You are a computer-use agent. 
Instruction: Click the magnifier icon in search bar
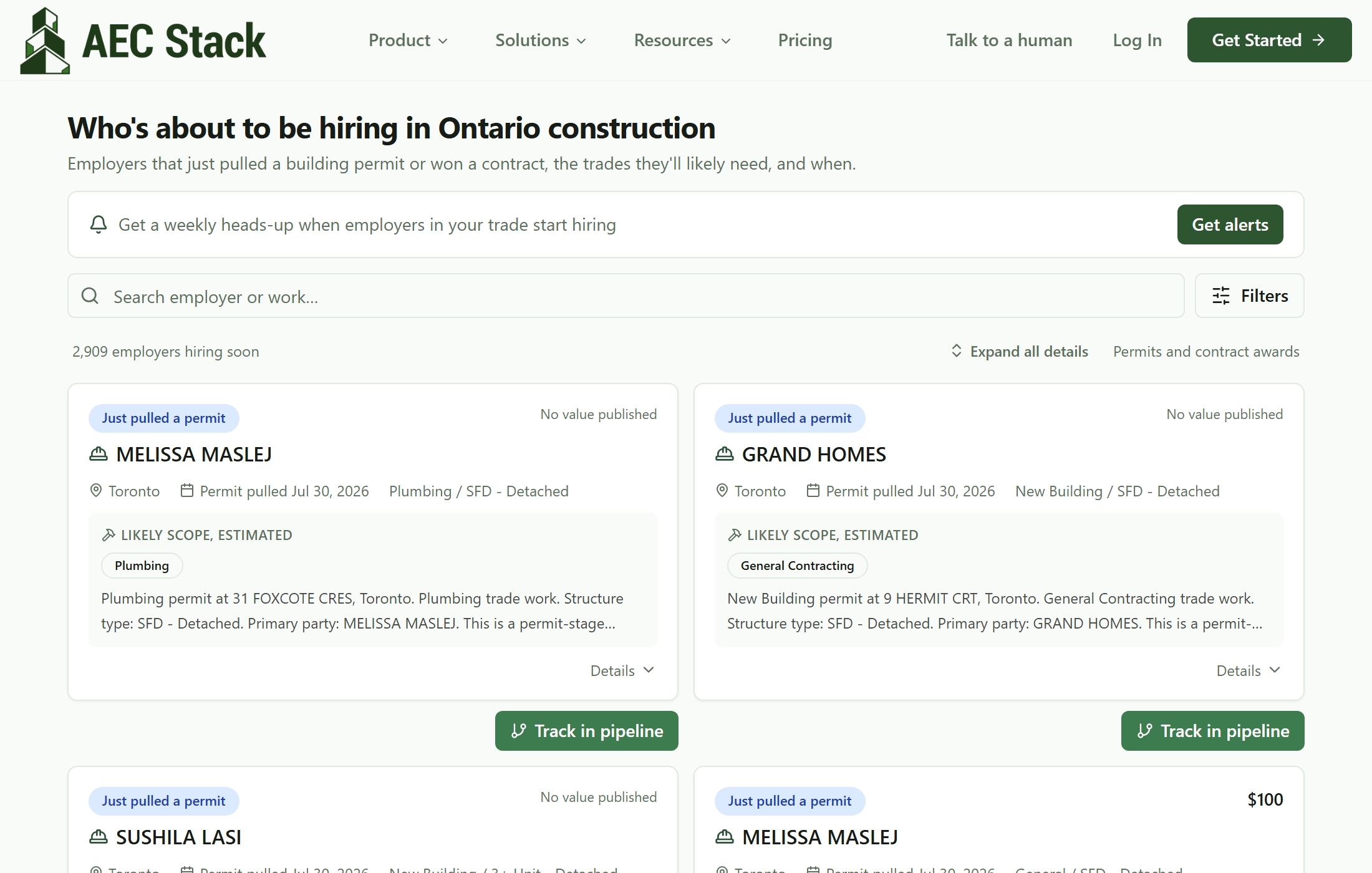[90, 296]
